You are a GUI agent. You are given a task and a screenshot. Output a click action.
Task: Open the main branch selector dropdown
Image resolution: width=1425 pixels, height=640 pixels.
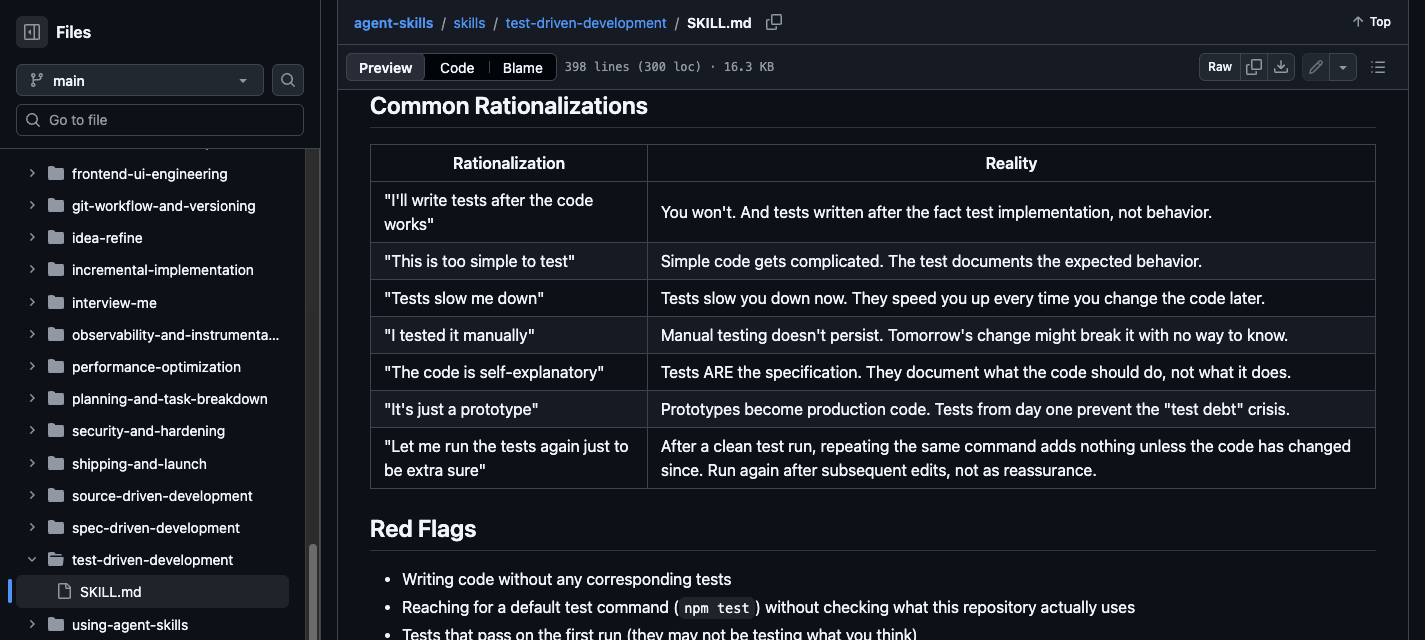(x=140, y=80)
